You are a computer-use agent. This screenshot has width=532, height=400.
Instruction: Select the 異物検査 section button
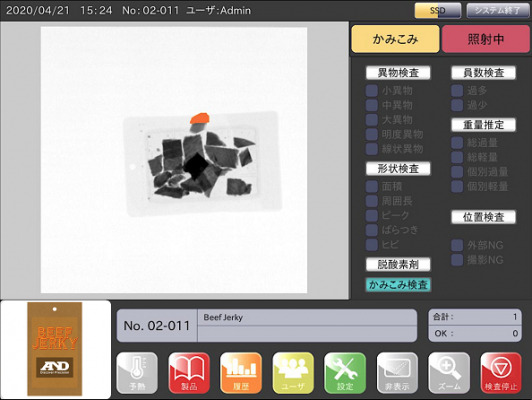(x=398, y=73)
